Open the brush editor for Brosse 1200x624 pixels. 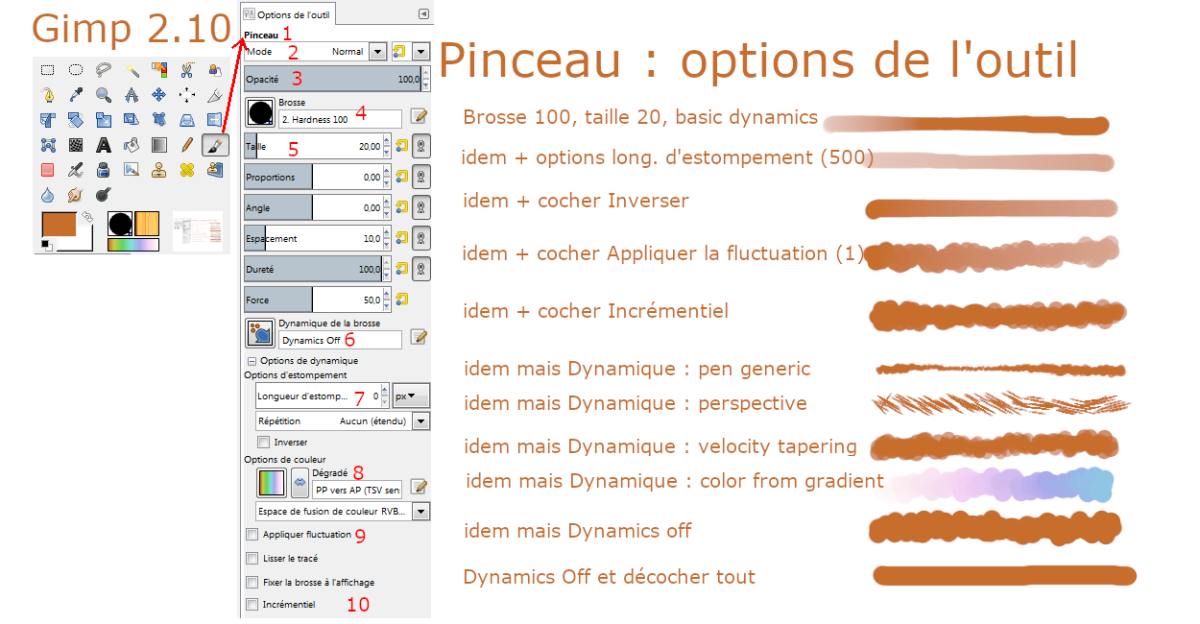pyautogui.click(x=419, y=116)
